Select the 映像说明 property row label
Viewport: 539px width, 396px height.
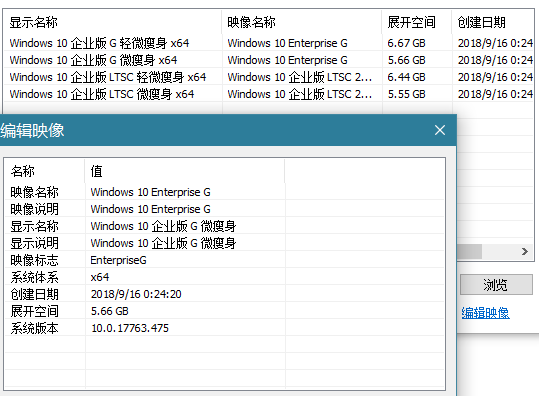(34, 209)
